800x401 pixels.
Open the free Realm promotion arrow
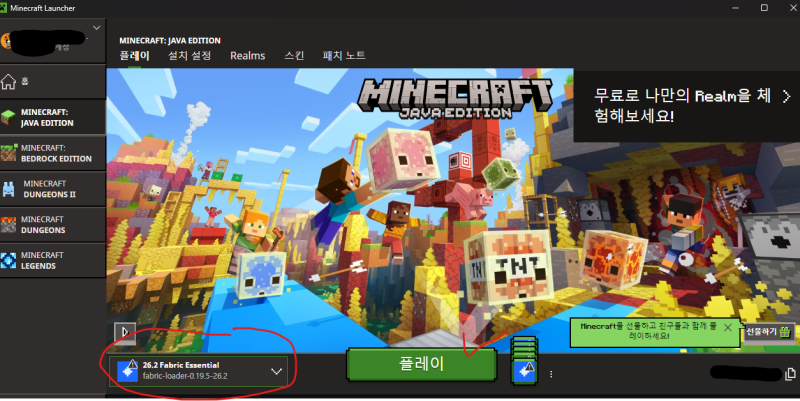786,96
